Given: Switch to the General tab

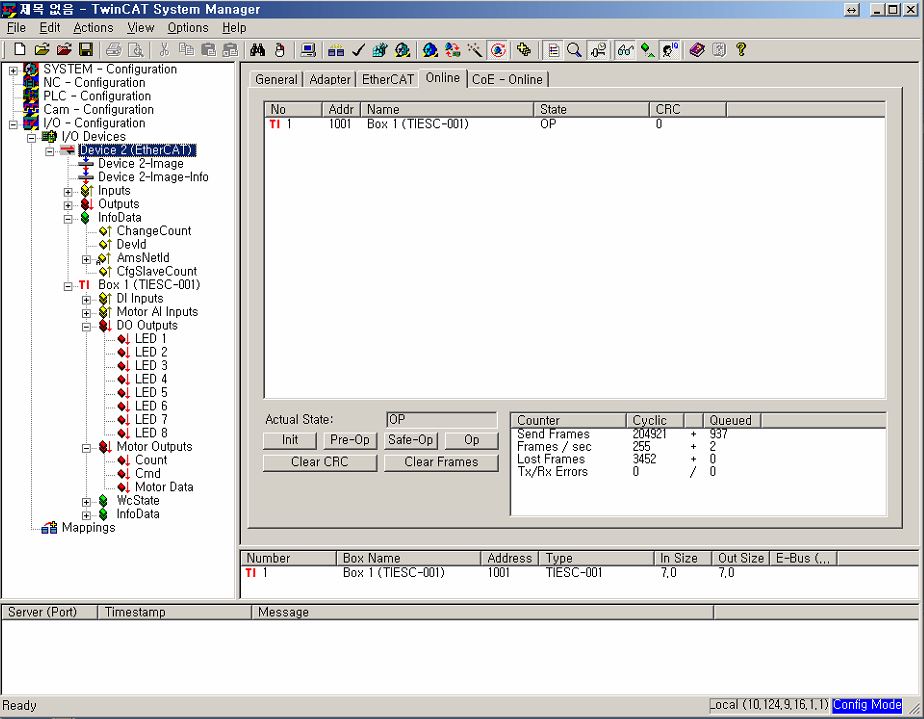Looking at the screenshot, I should click(x=276, y=80).
